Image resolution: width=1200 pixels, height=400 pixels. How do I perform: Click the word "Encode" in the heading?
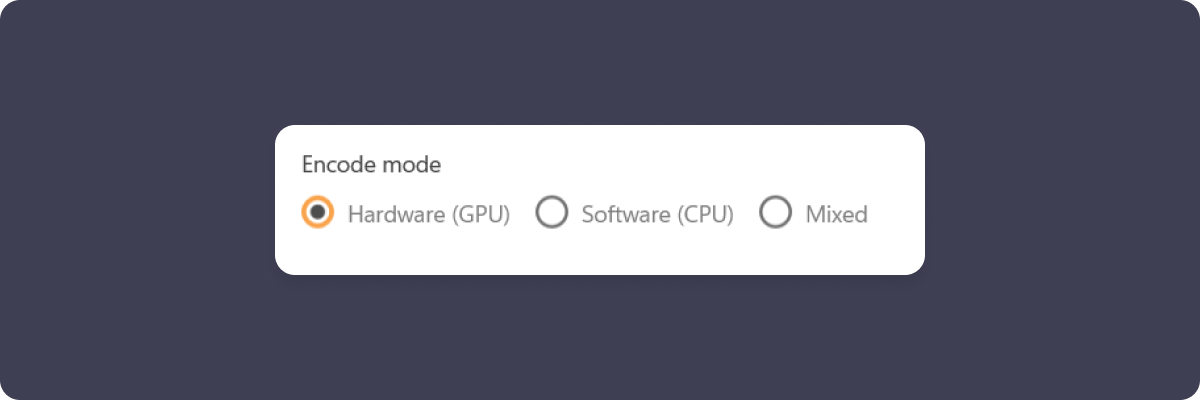point(335,164)
